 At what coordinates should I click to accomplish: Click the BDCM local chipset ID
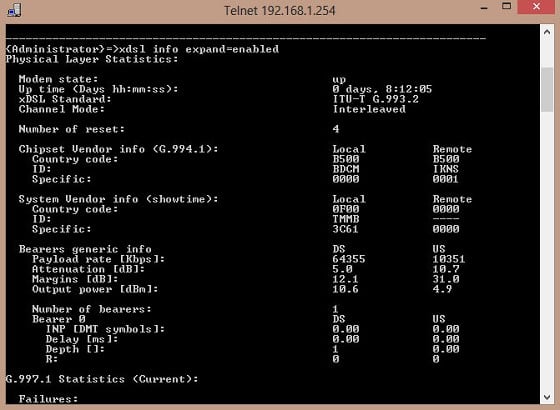(x=346, y=169)
